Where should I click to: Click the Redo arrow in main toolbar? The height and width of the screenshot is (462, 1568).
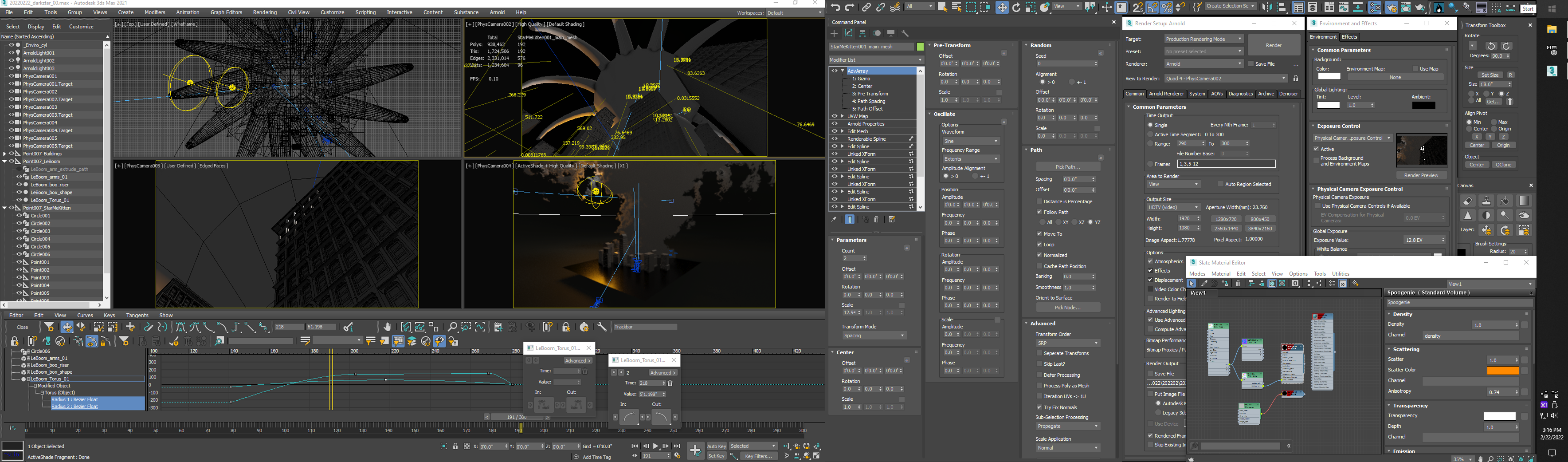click(x=850, y=7)
